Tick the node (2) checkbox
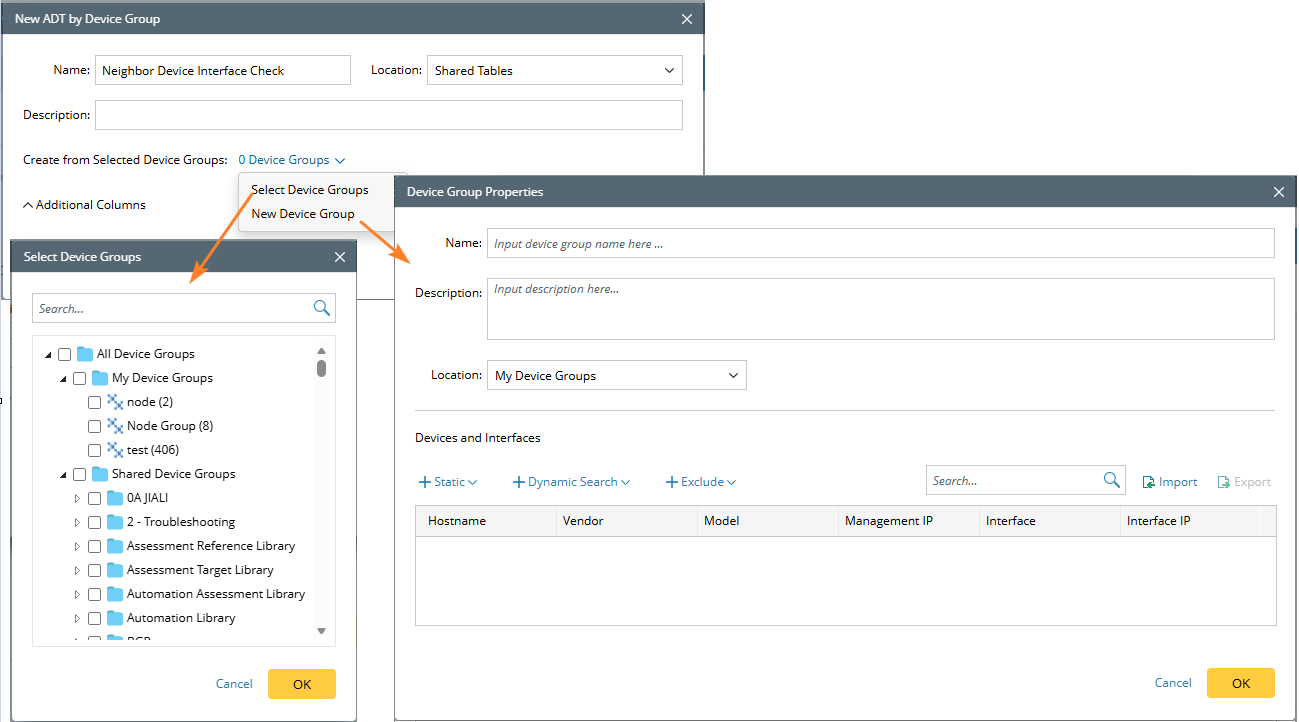Image resolution: width=1299 pixels, height=722 pixels. [95, 402]
